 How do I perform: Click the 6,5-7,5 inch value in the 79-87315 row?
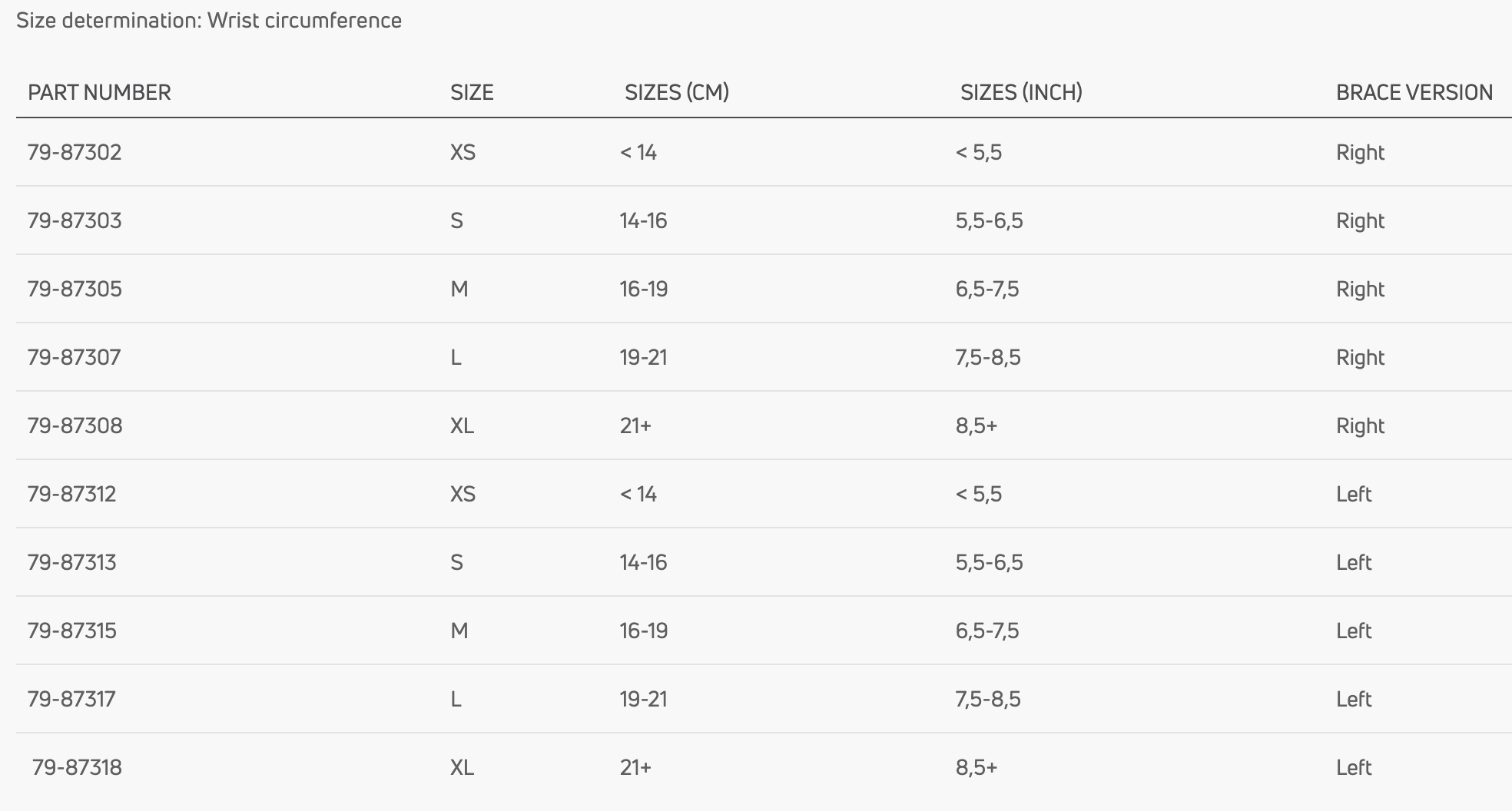pyautogui.click(x=987, y=631)
